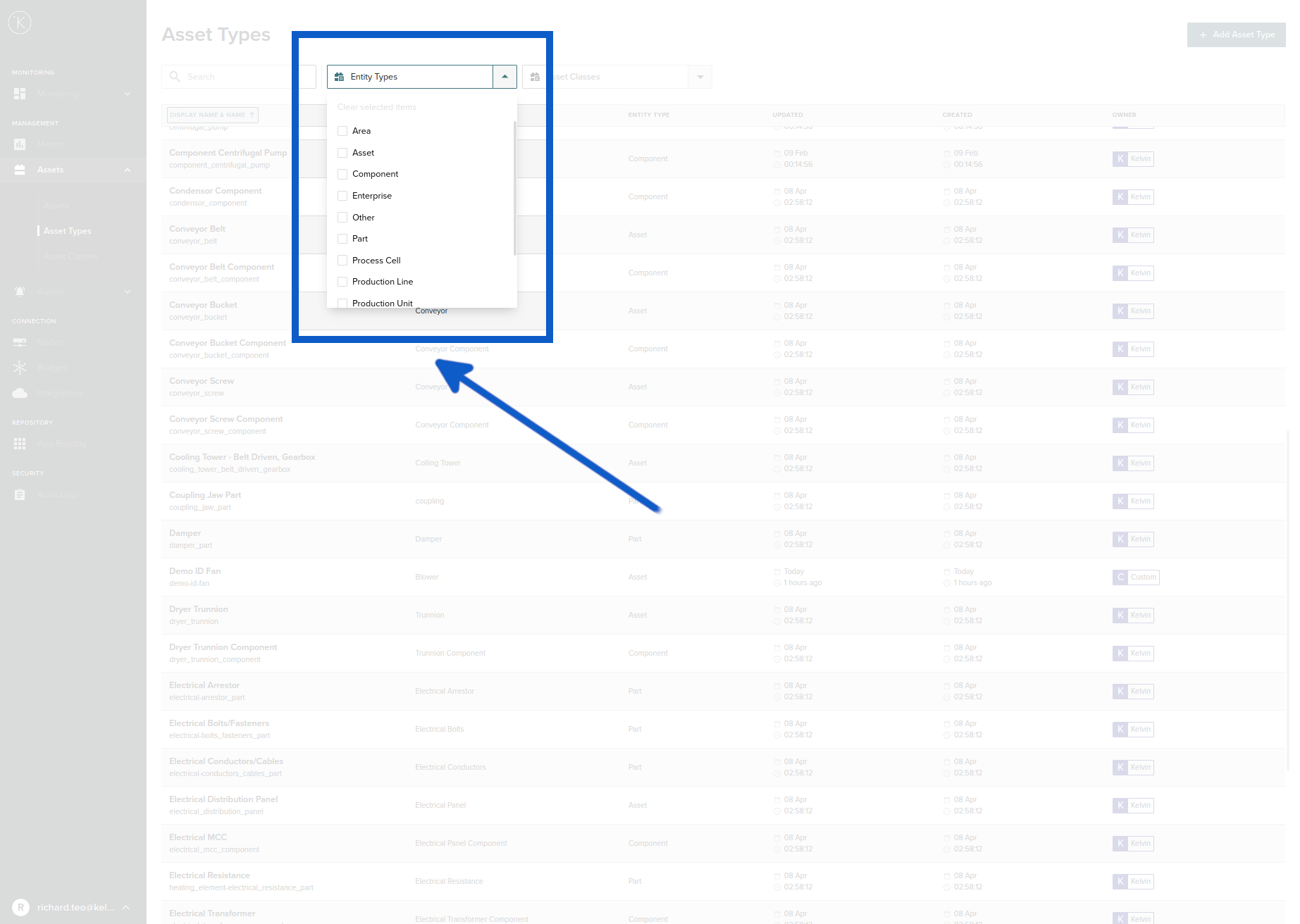Click Clear selected items link
Screen dimensions: 1300x924
(376, 107)
